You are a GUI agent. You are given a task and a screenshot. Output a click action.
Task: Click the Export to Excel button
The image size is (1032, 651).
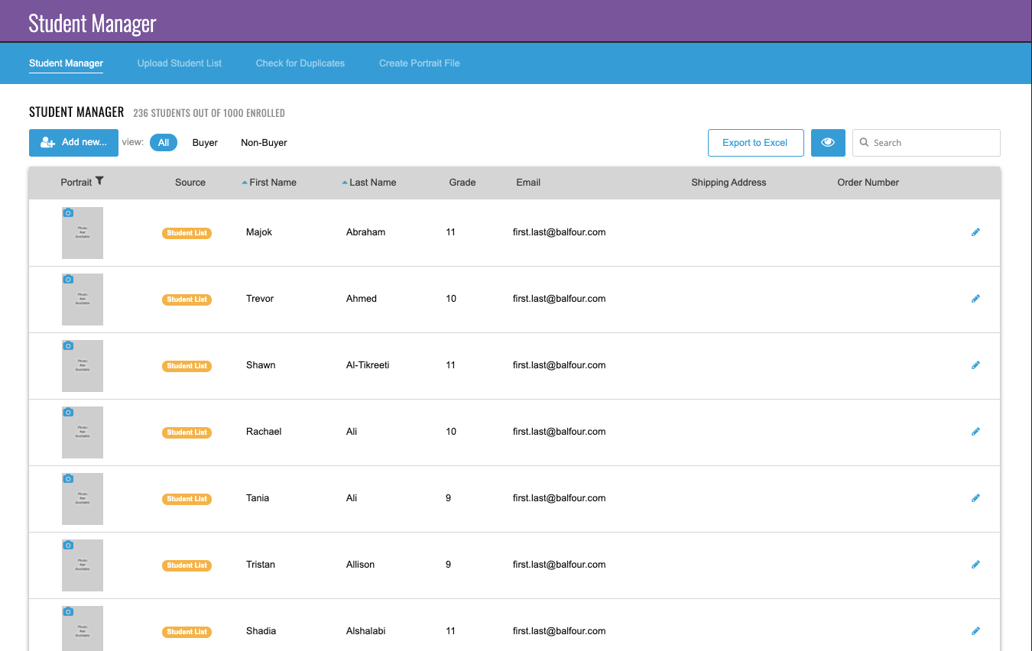click(x=755, y=142)
